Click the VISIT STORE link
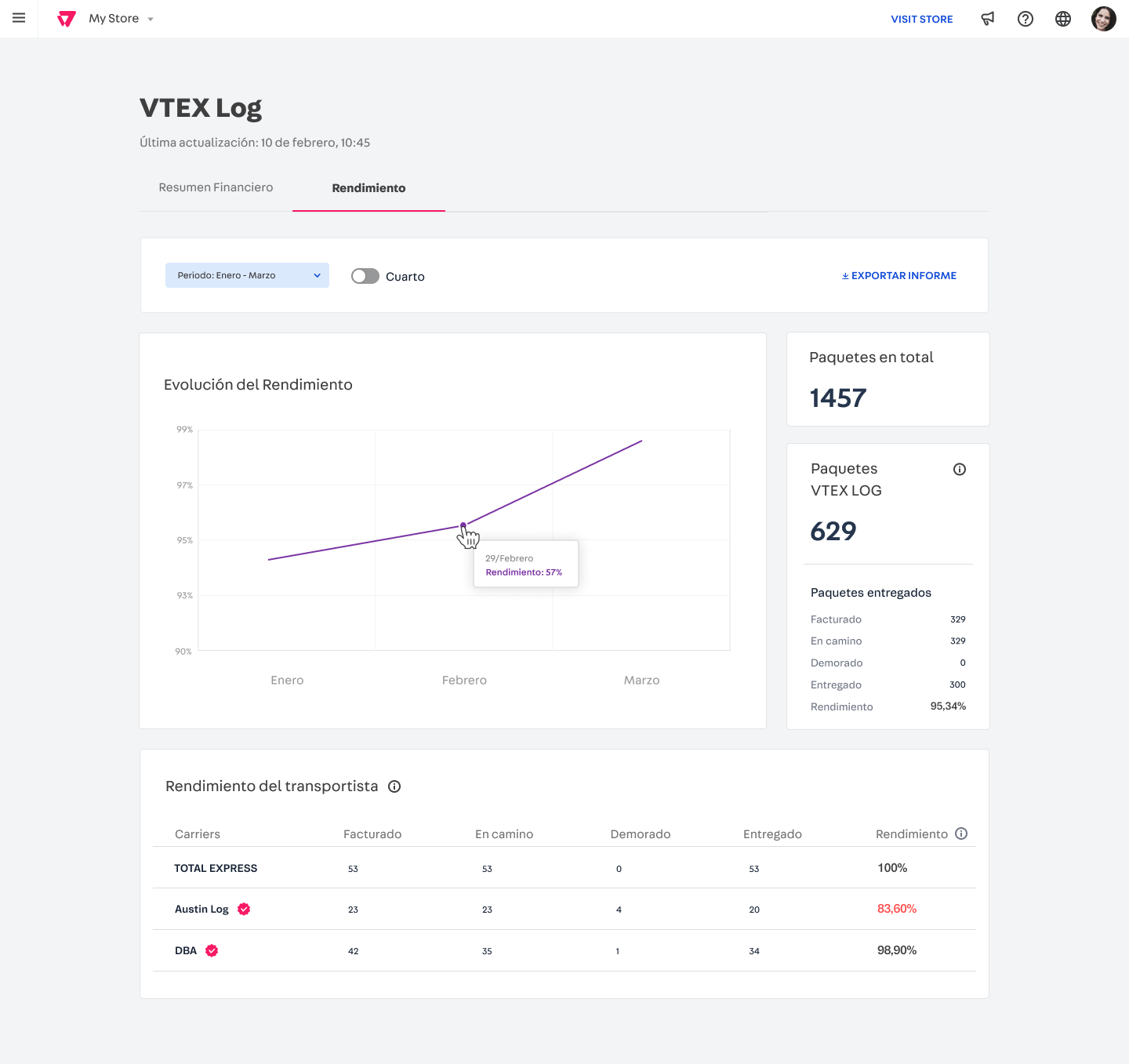The width and height of the screenshot is (1129, 1064). 922,19
